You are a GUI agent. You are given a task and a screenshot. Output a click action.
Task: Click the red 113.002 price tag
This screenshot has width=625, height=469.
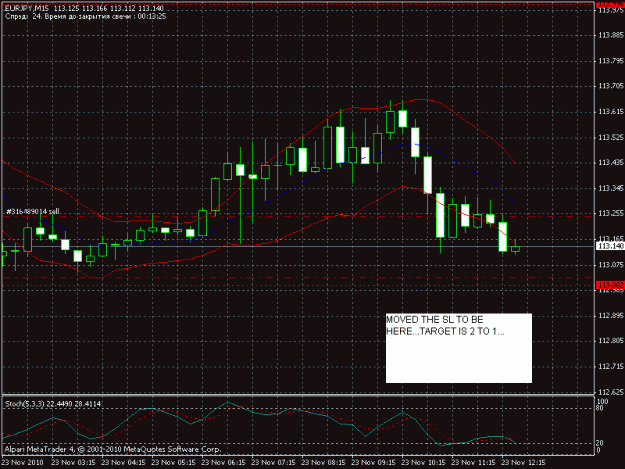[610, 285]
